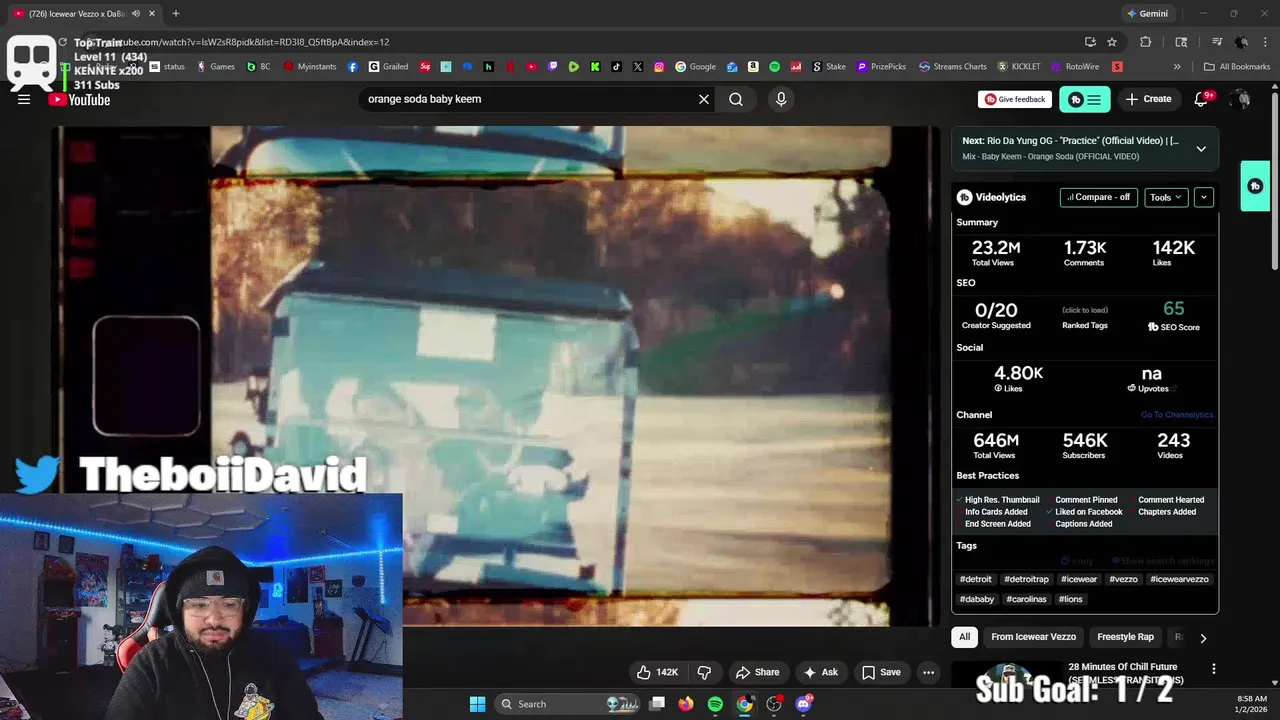
Task: Save the video to a playlist
Action: coord(881,672)
